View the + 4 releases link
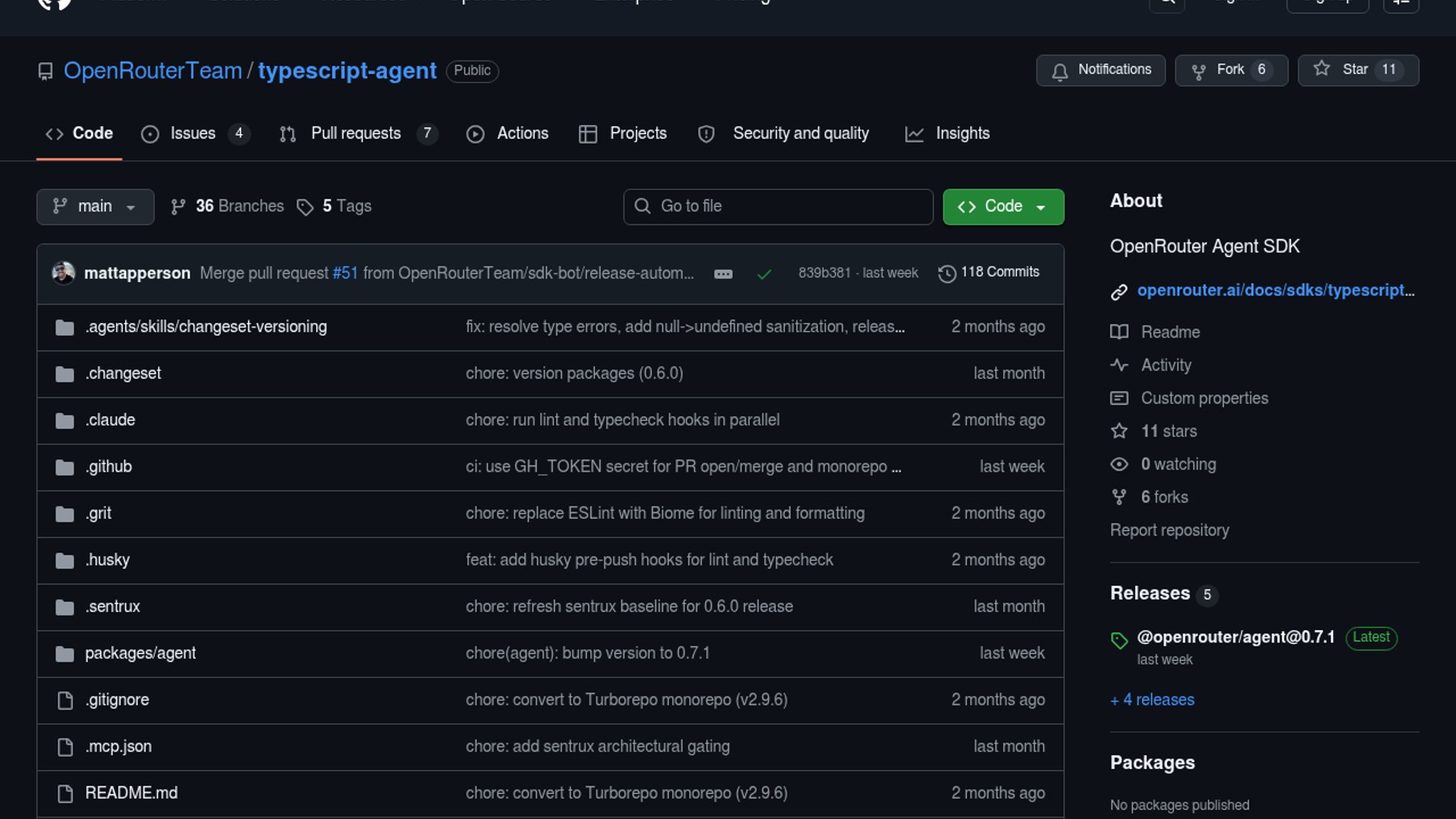Image resolution: width=1456 pixels, height=819 pixels. pos(1153,700)
